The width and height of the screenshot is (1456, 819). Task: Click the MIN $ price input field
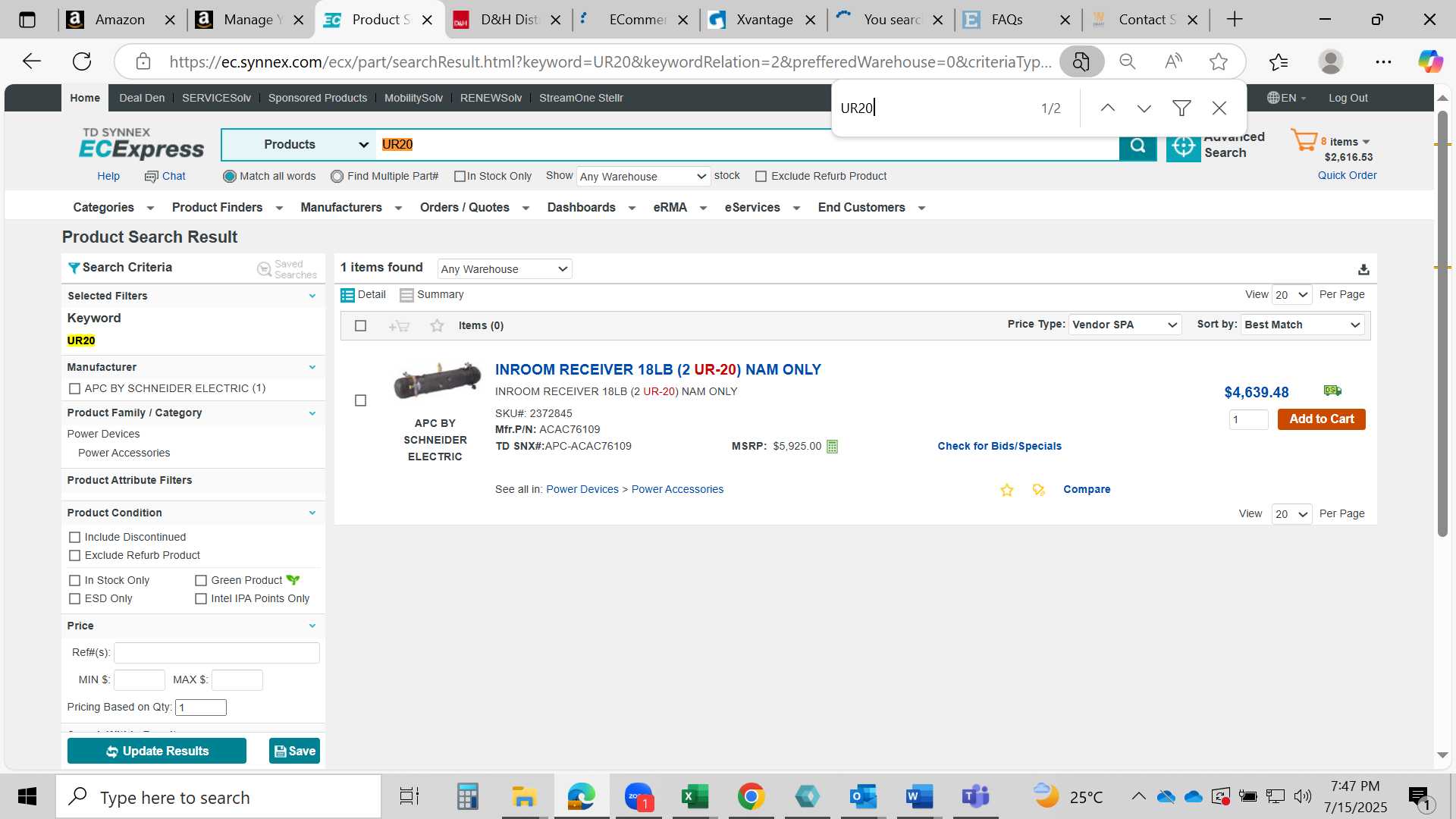click(140, 680)
